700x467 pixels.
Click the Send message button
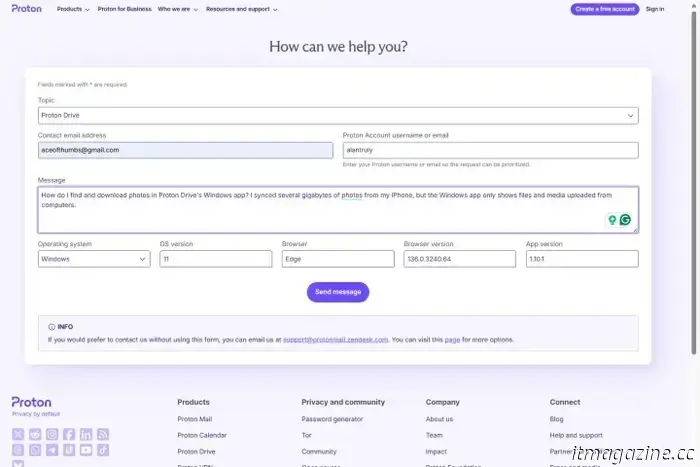[x=338, y=292]
